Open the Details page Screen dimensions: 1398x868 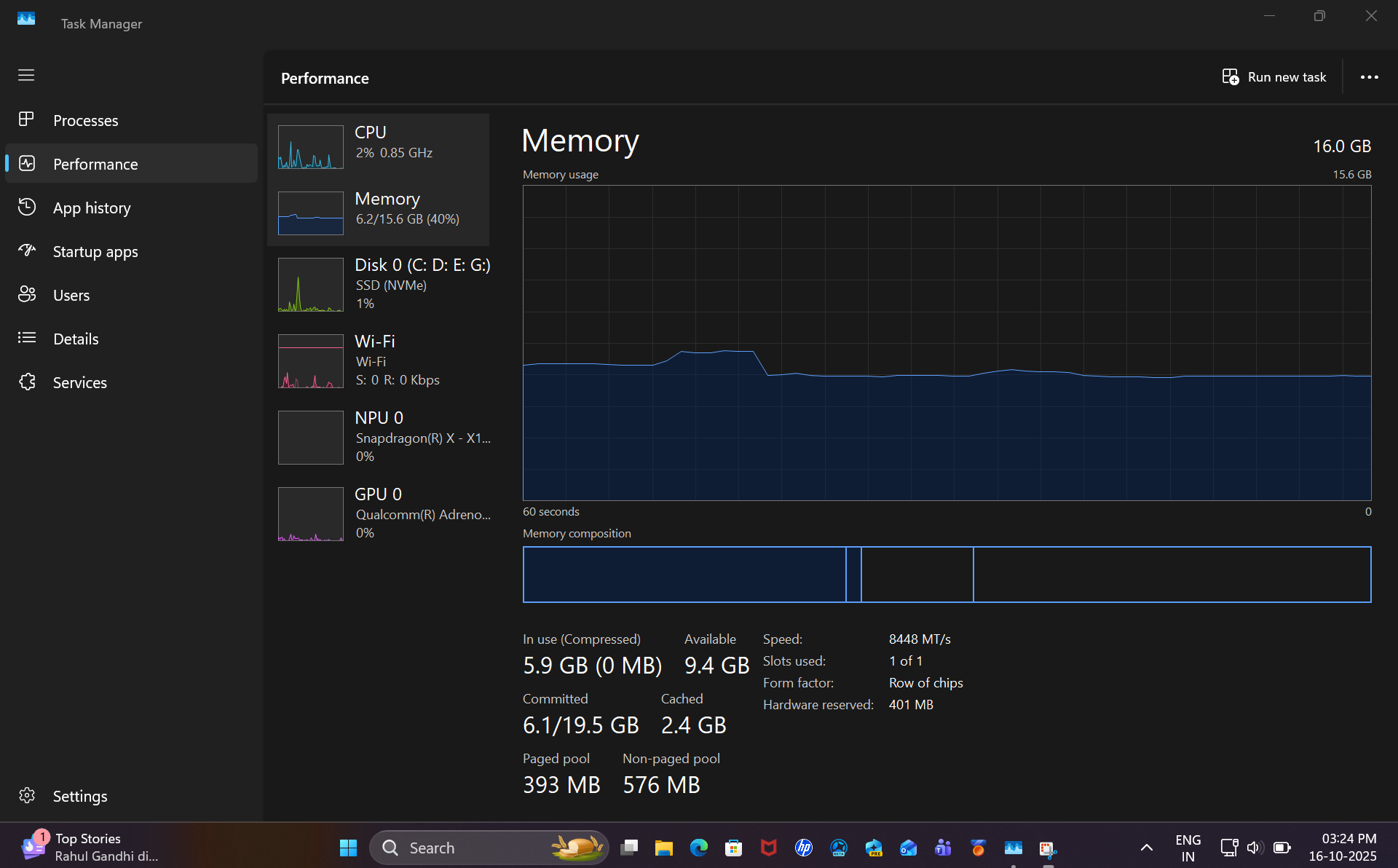(76, 339)
